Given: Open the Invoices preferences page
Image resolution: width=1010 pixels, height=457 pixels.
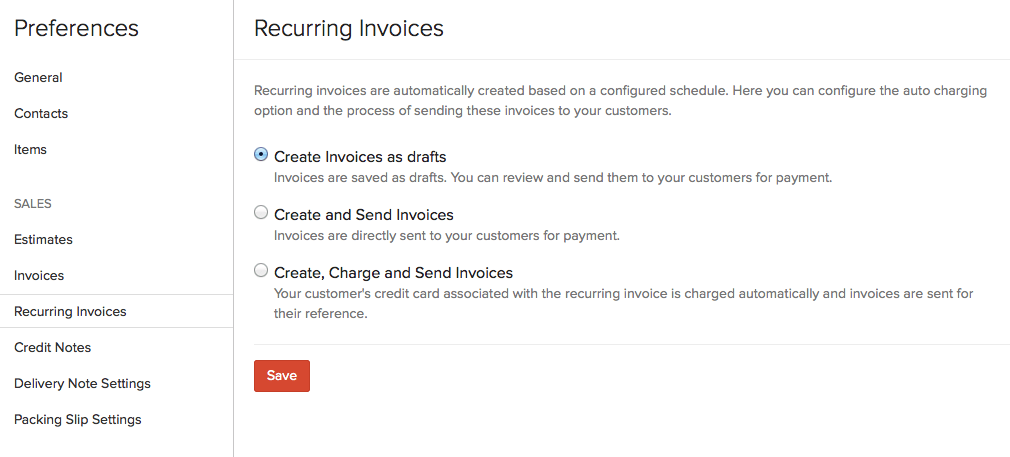Looking at the screenshot, I should pyautogui.click(x=39, y=275).
